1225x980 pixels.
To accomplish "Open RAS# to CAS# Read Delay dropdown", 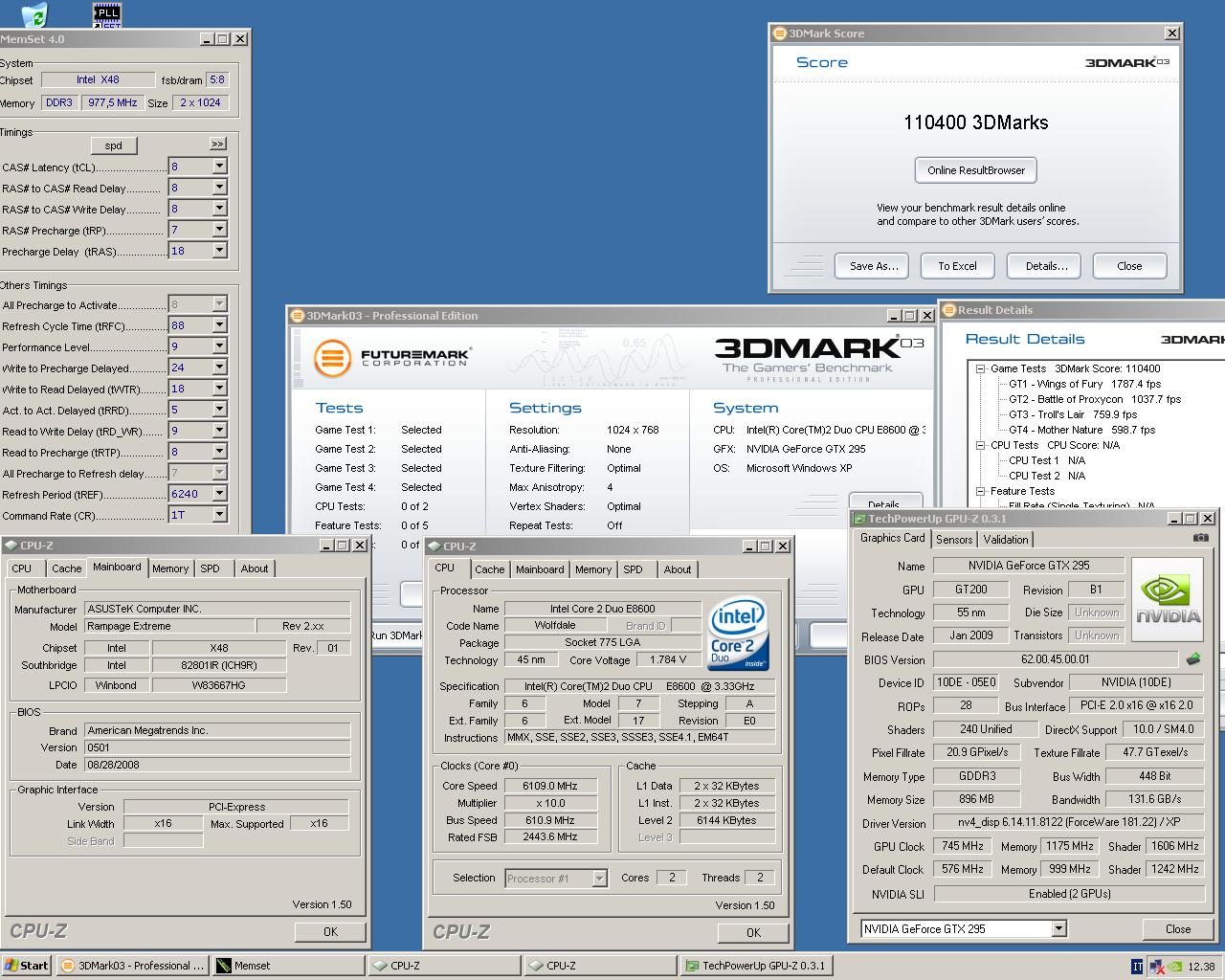I will 219,188.
